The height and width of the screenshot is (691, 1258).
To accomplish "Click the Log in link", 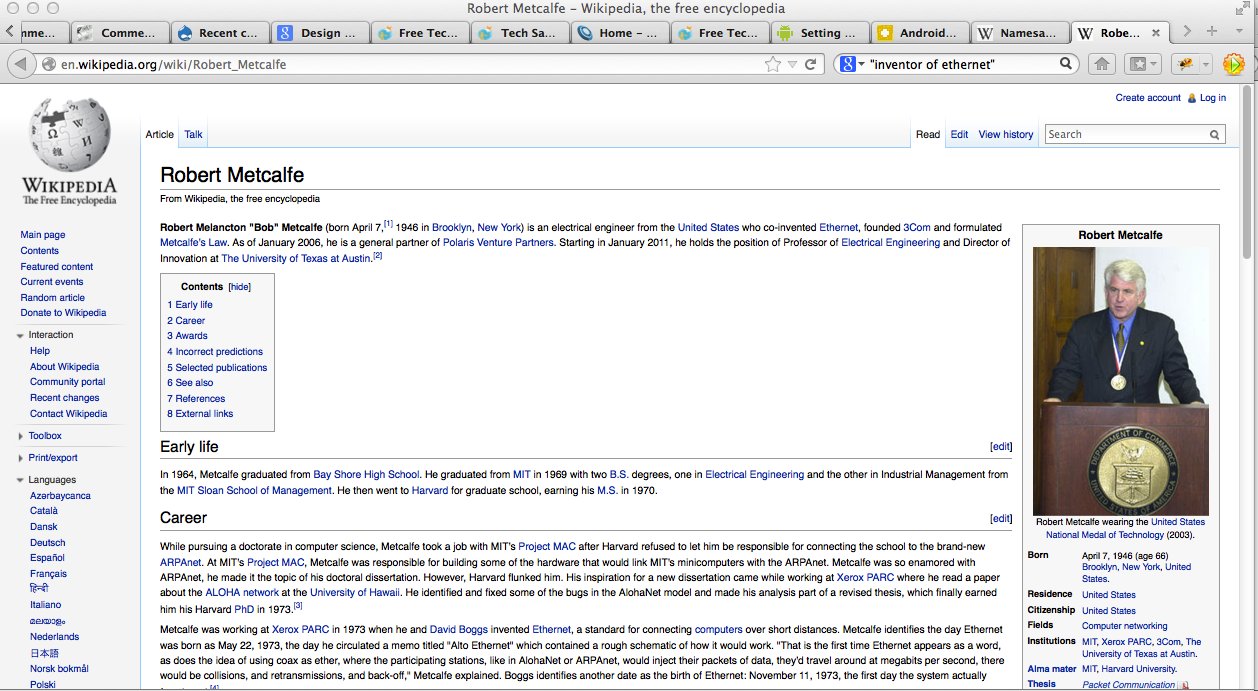I will tap(1213, 98).
